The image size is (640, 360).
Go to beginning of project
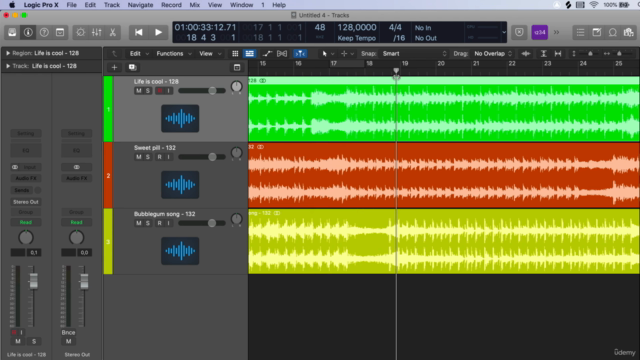click(139, 32)
